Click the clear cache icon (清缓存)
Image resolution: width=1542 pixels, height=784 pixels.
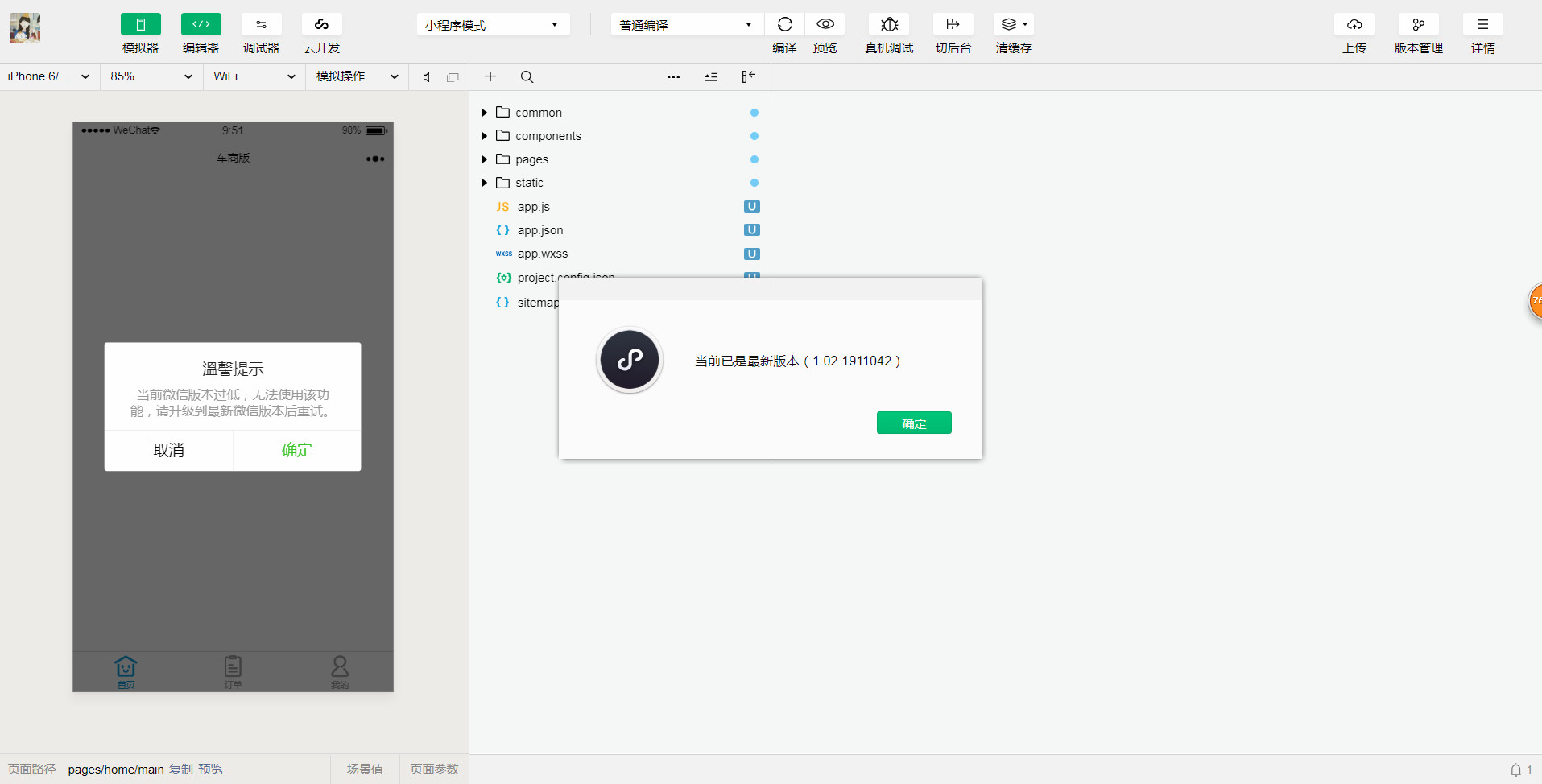pyautogui.click(x=1013, y=25)
